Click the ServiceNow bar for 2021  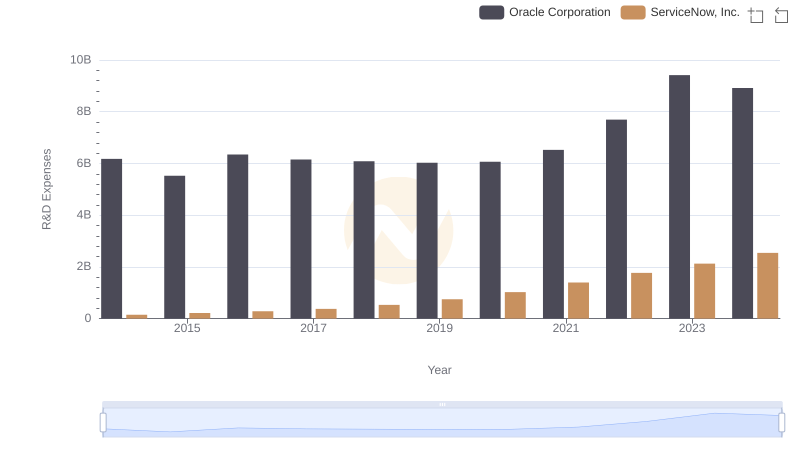[x=579, y=300]
